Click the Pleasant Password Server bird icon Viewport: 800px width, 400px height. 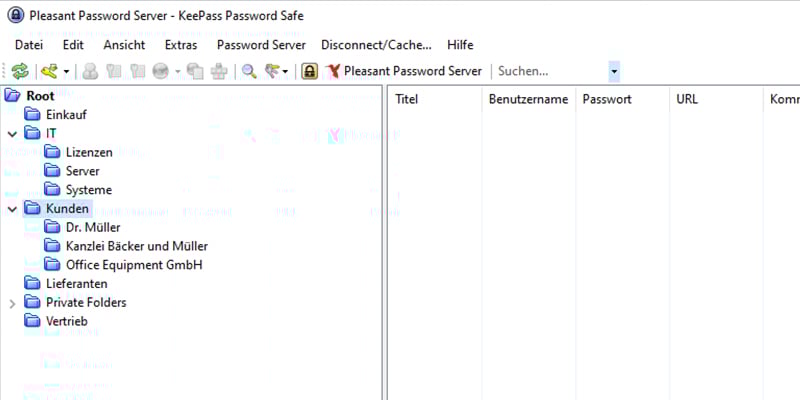(x=333, y=71)
